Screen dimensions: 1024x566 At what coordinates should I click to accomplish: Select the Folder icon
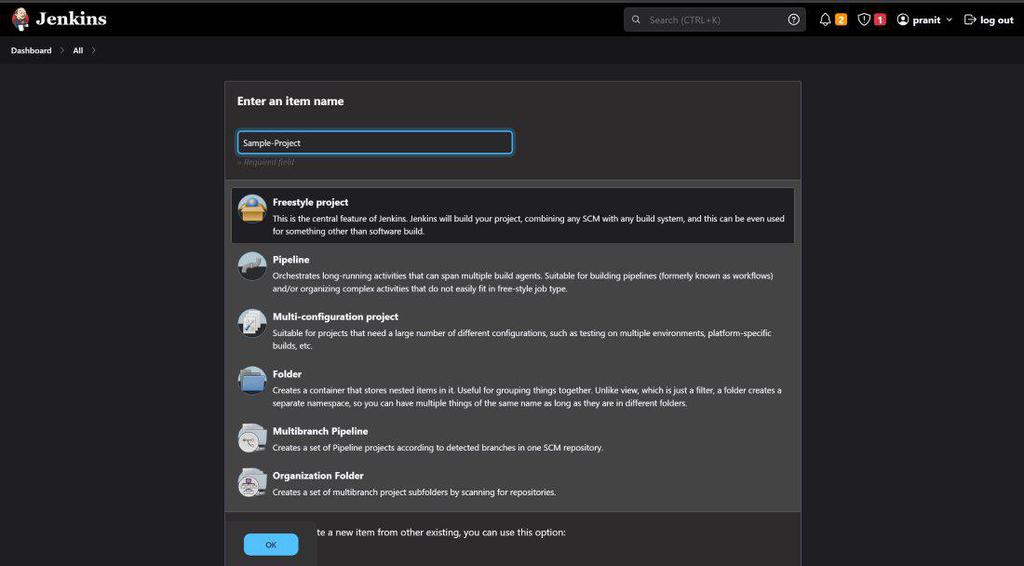[x=252, y=381]
